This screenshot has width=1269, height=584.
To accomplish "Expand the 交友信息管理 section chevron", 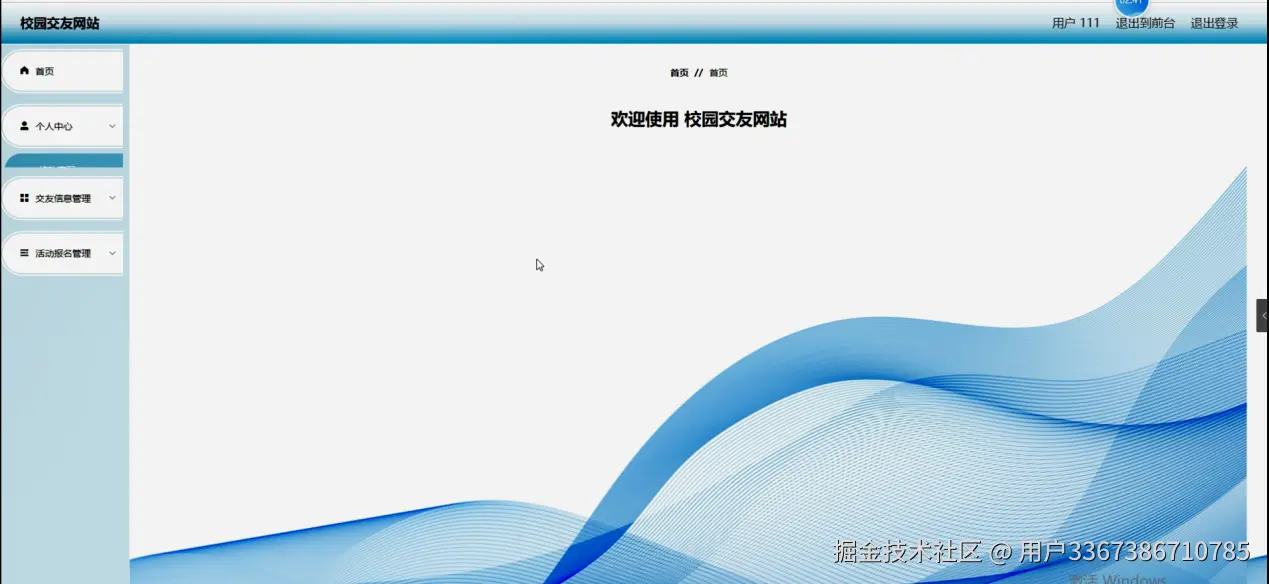I will [x=111, y=198].
